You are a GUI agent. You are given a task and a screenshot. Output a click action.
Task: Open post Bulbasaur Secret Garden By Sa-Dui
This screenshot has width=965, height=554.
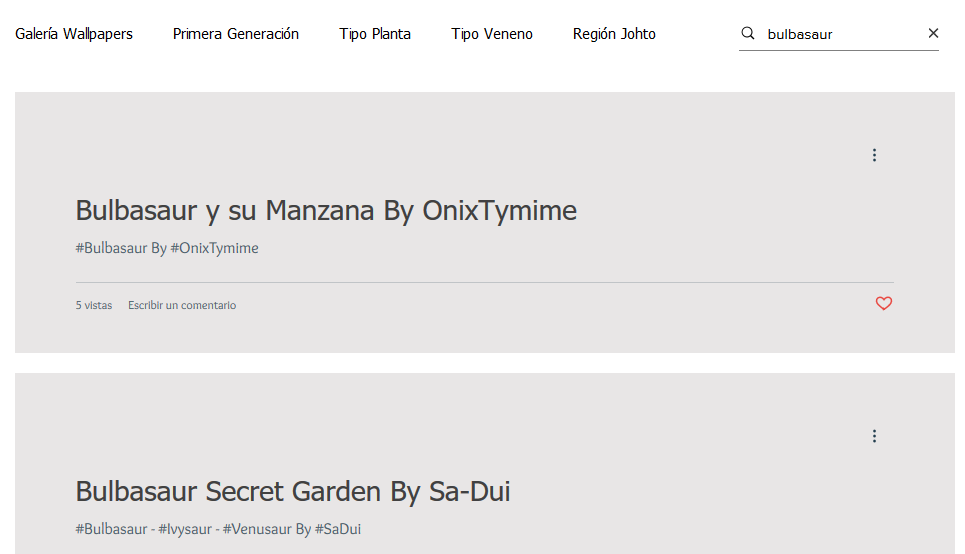[293, 491]
